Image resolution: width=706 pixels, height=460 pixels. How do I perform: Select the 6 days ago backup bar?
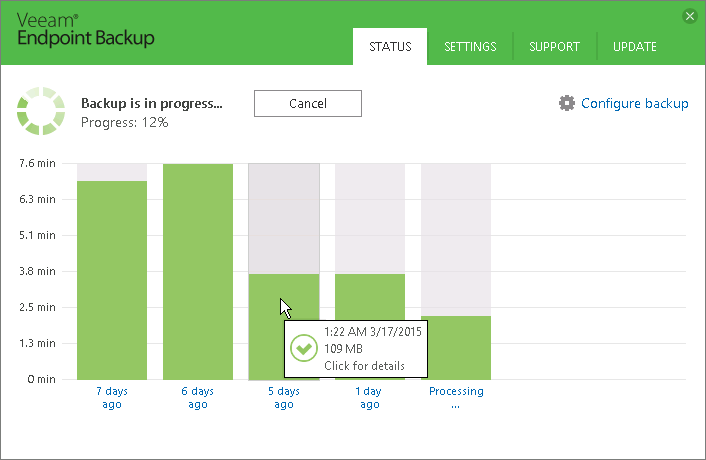pos(198,271)
